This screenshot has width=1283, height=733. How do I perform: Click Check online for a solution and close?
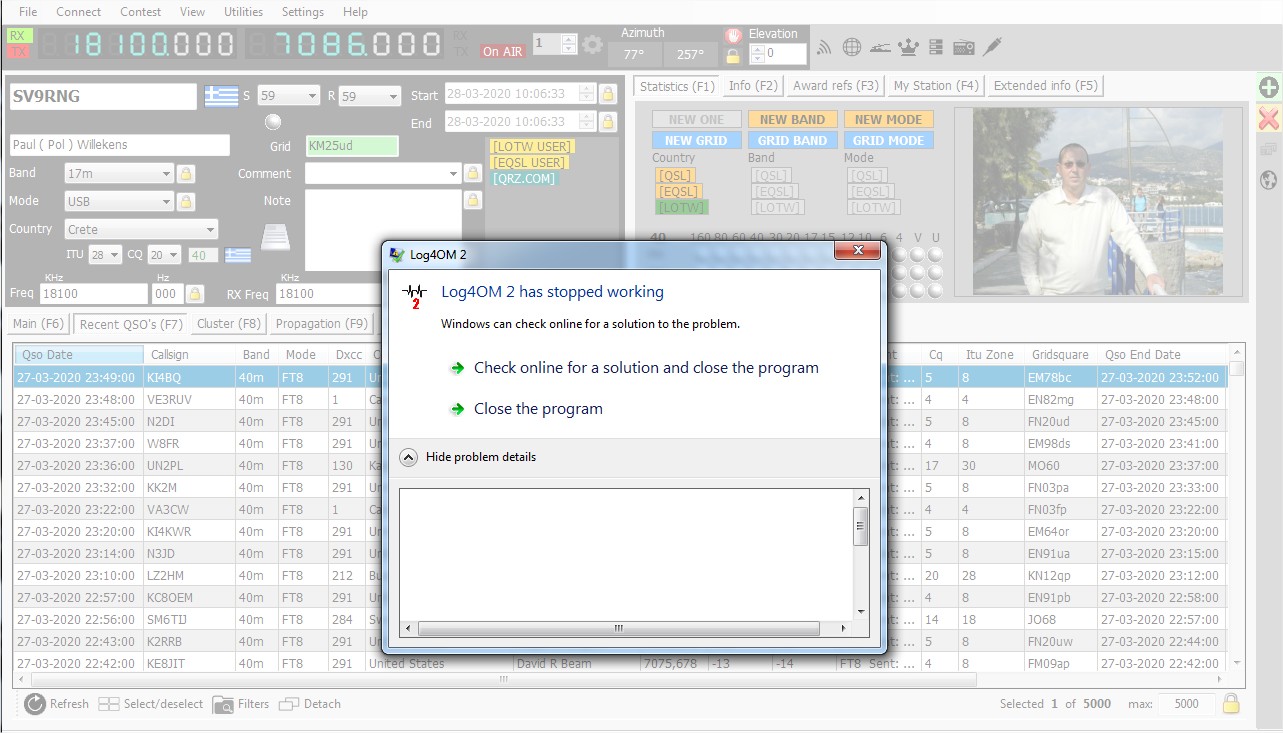646,367
